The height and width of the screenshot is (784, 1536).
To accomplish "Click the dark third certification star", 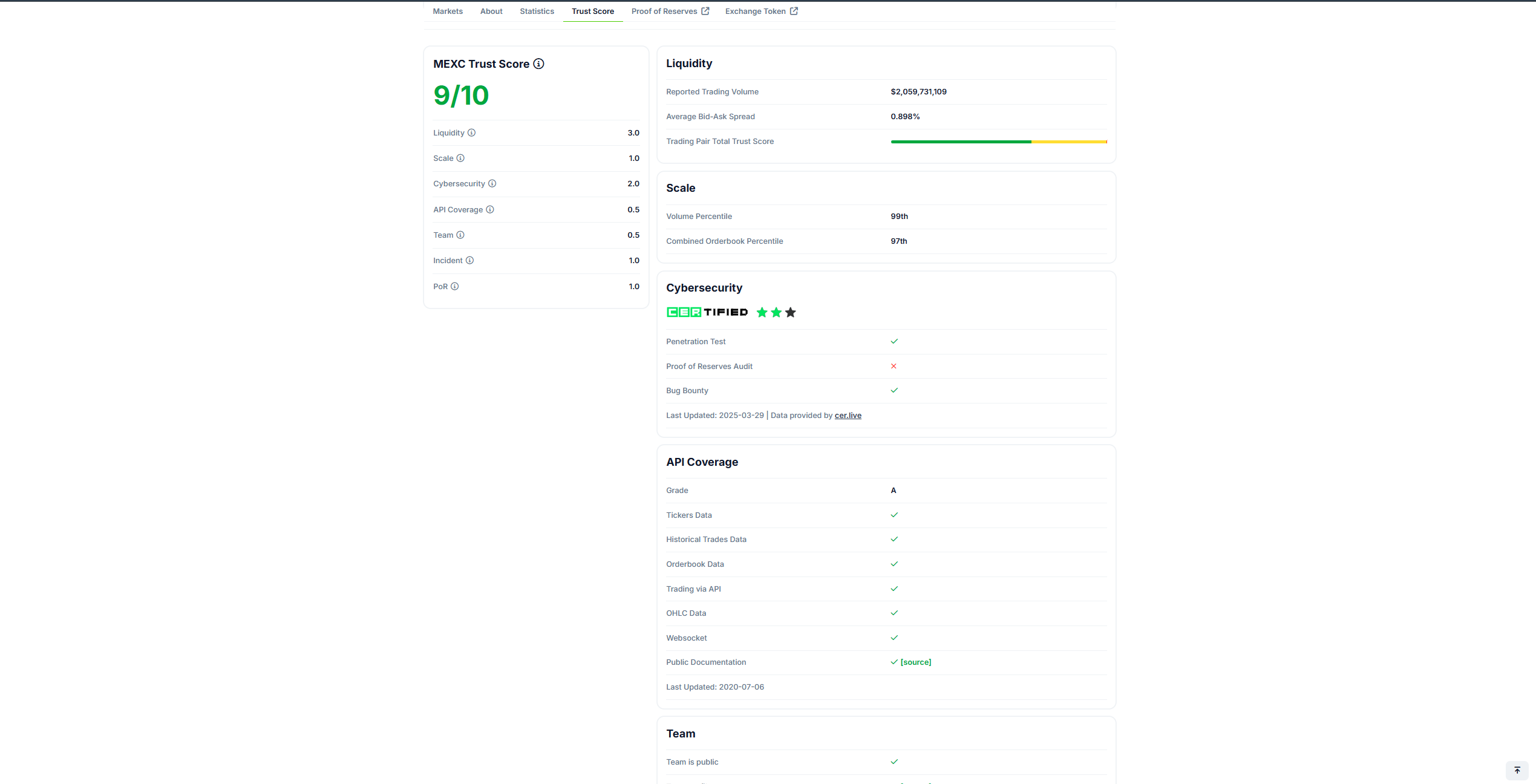I will (791, 312).
